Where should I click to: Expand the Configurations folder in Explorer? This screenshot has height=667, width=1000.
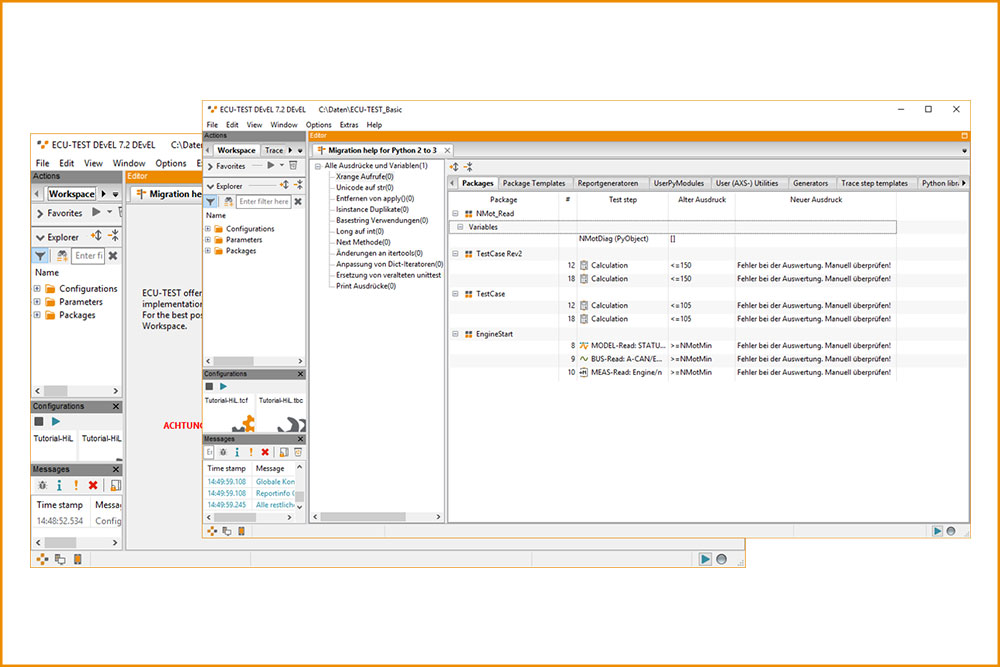(x=207, y=227)
